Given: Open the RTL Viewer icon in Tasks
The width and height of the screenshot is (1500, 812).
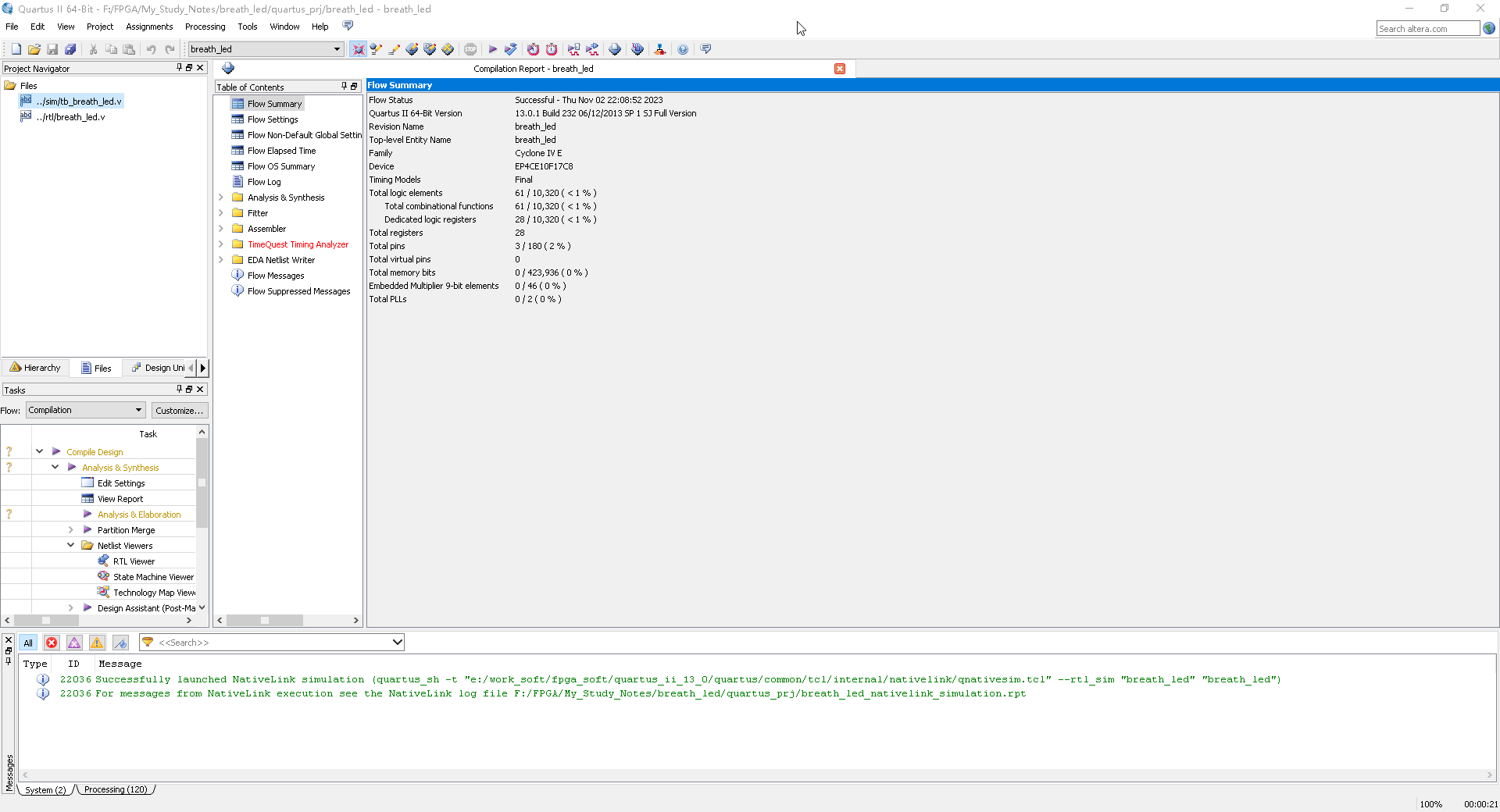Looking at the screenshot, I should click(x=103, y=561).
